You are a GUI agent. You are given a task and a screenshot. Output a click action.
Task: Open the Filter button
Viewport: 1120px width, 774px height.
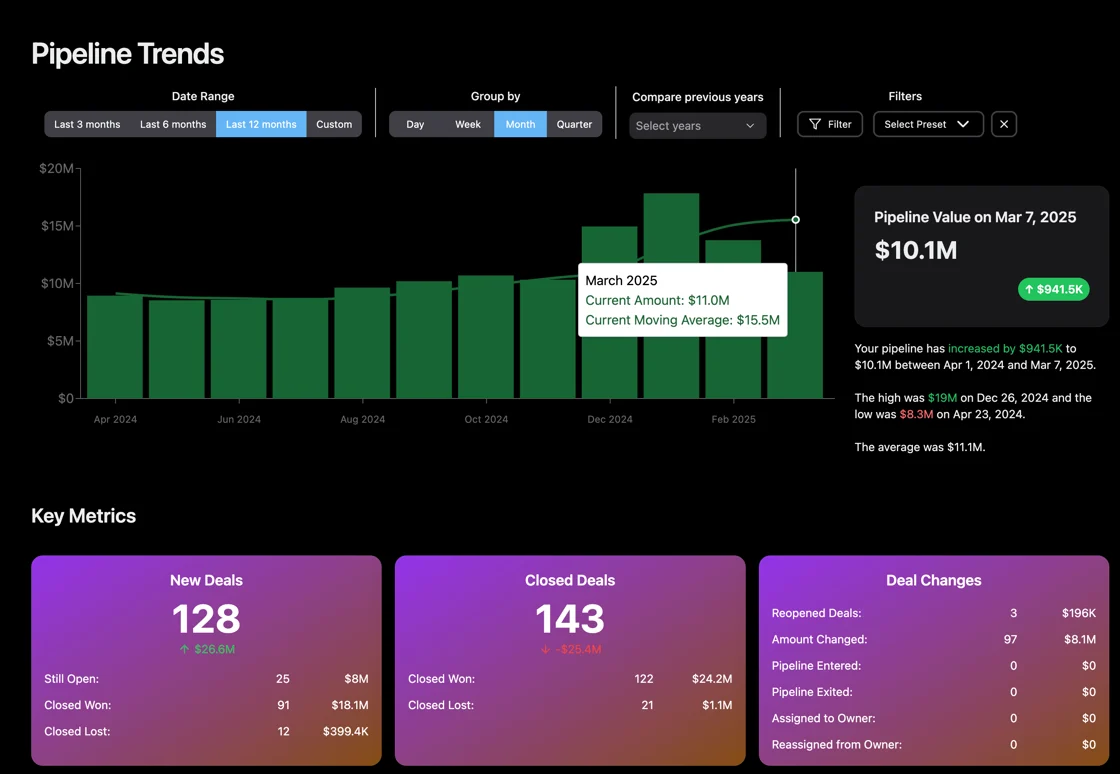(830, 124)
